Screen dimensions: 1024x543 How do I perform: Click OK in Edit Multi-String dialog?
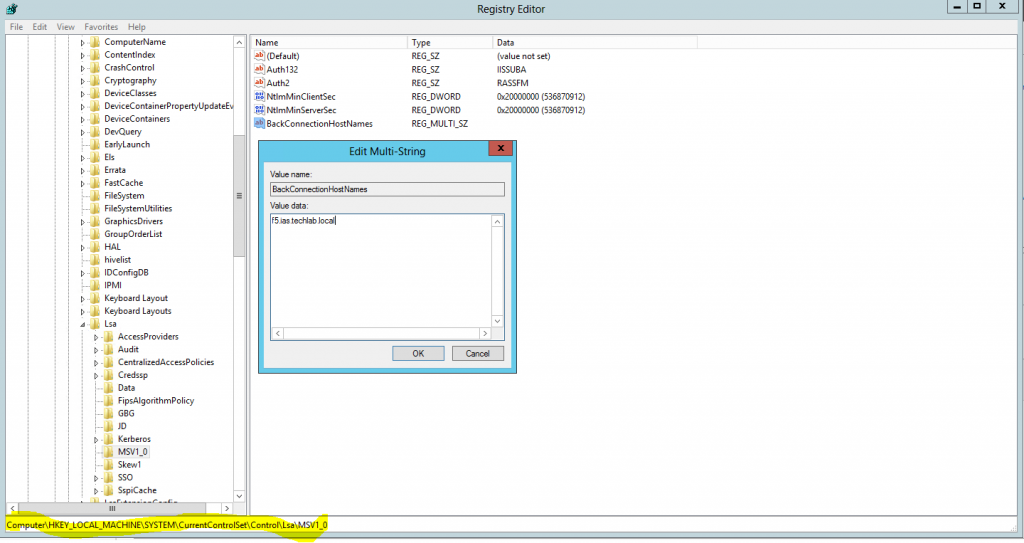tap(418, 353)
